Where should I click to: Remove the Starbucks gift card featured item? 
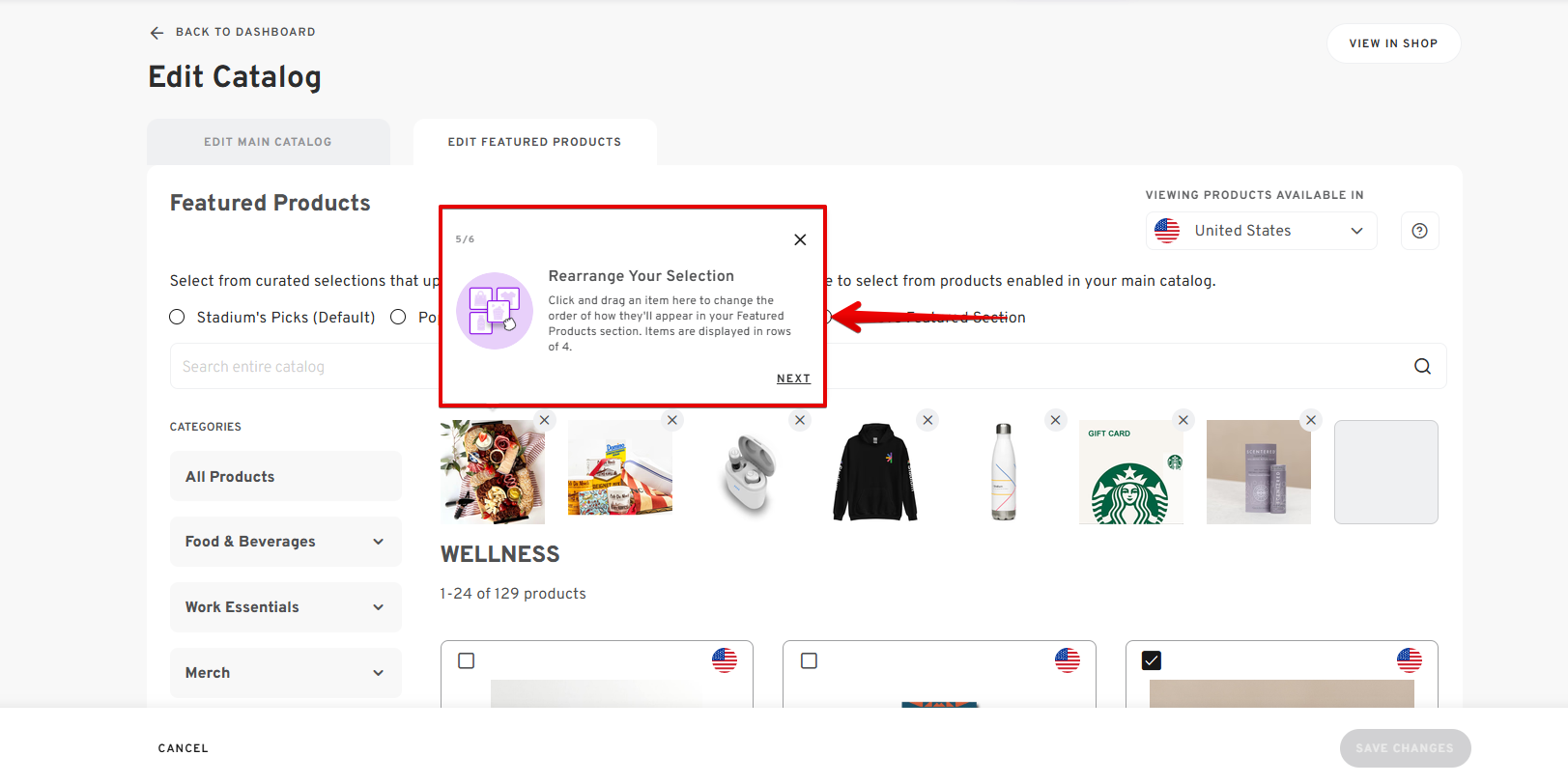point(1183,420)
